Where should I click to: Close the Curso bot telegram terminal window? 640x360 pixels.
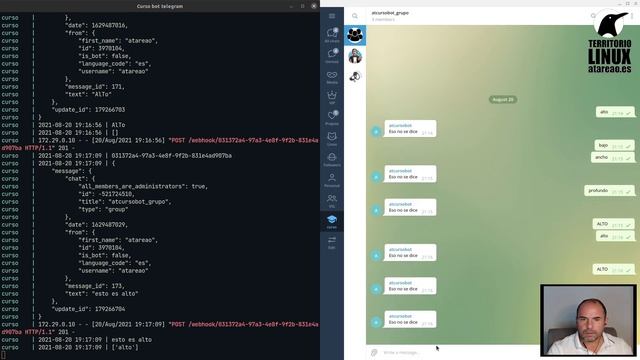(313, 6)
